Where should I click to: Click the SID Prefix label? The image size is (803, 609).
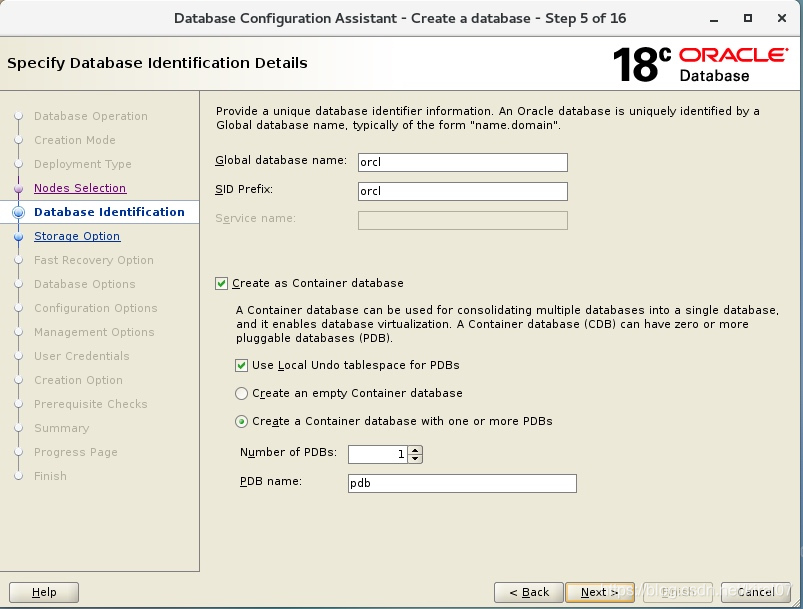(244, 190)
